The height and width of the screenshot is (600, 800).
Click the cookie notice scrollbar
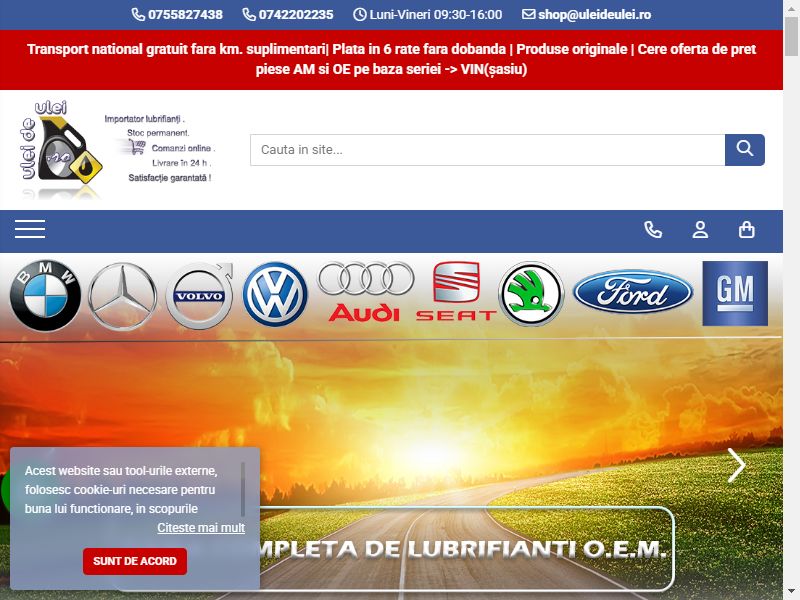(x=243, y=490)
